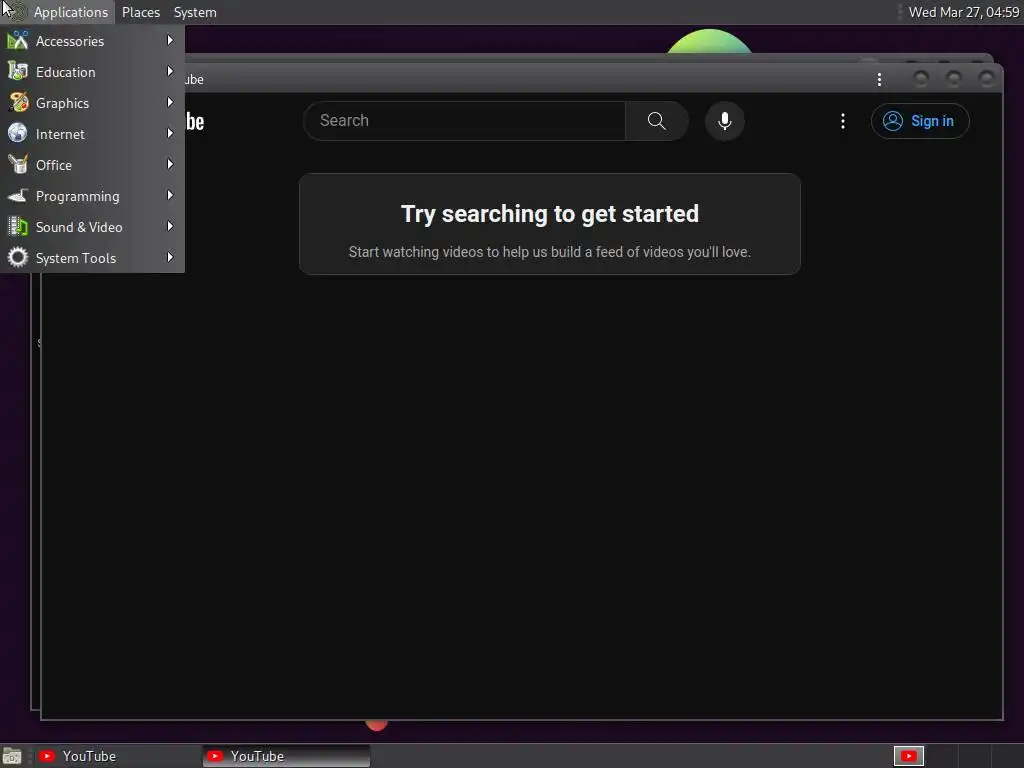
Task: Click the YouTube tray icon in bottom panel
Action: [x=908, y=756]
